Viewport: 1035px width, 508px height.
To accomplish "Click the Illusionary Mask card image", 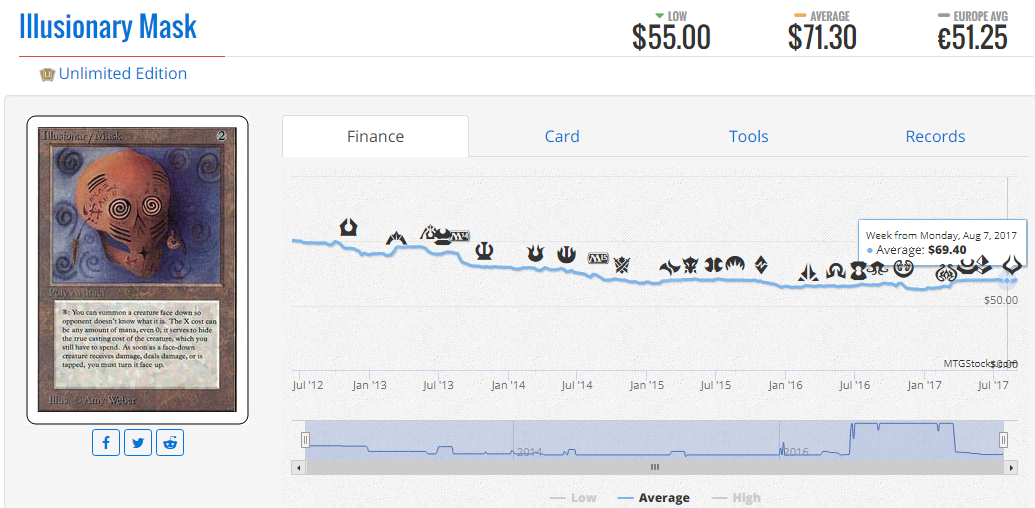I will (x=137, y=270).
